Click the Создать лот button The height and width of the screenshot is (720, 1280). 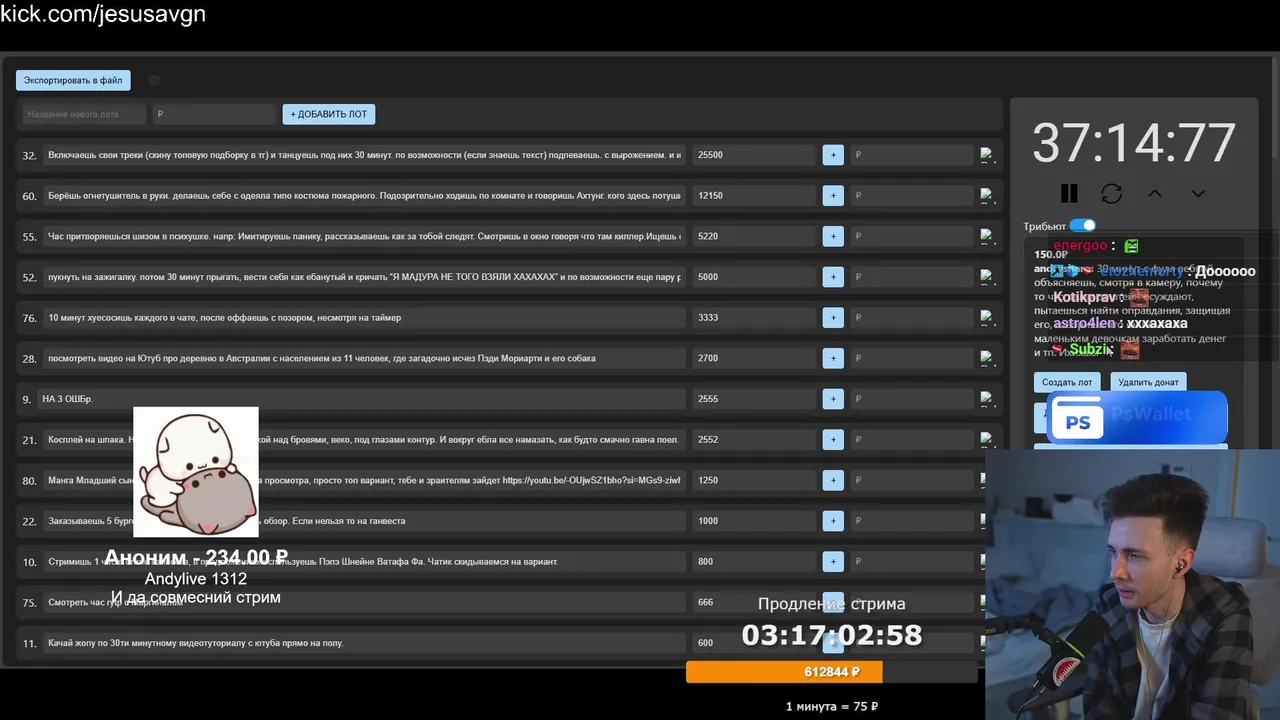(1067, 382)
